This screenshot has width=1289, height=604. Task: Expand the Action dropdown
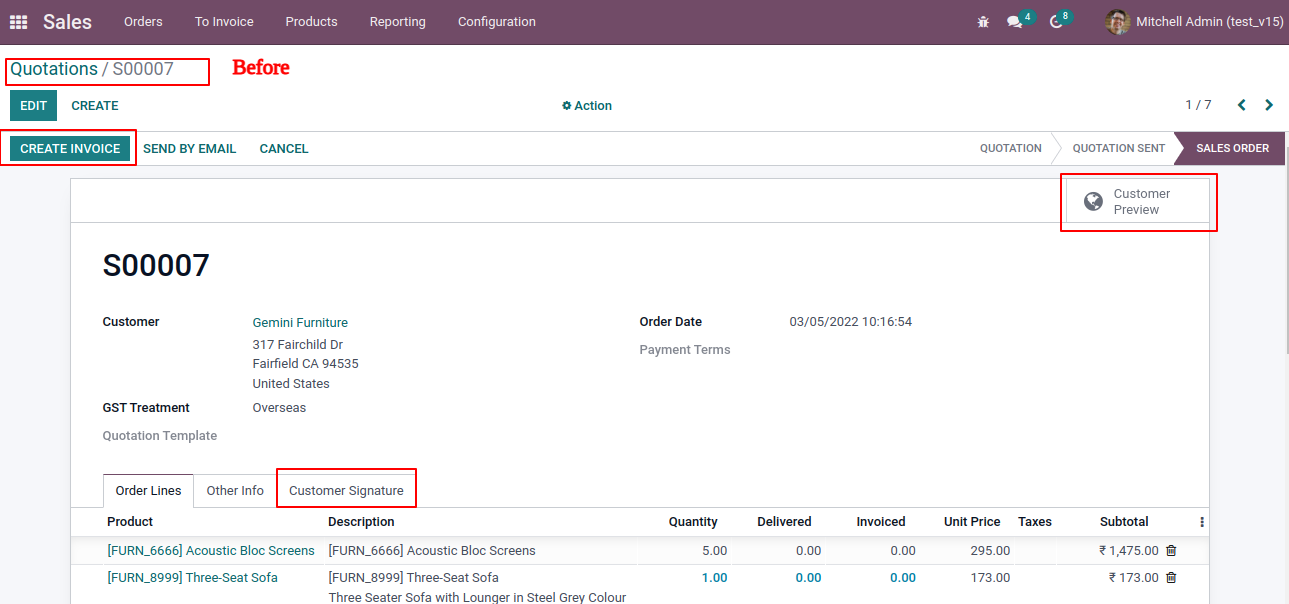587,106
